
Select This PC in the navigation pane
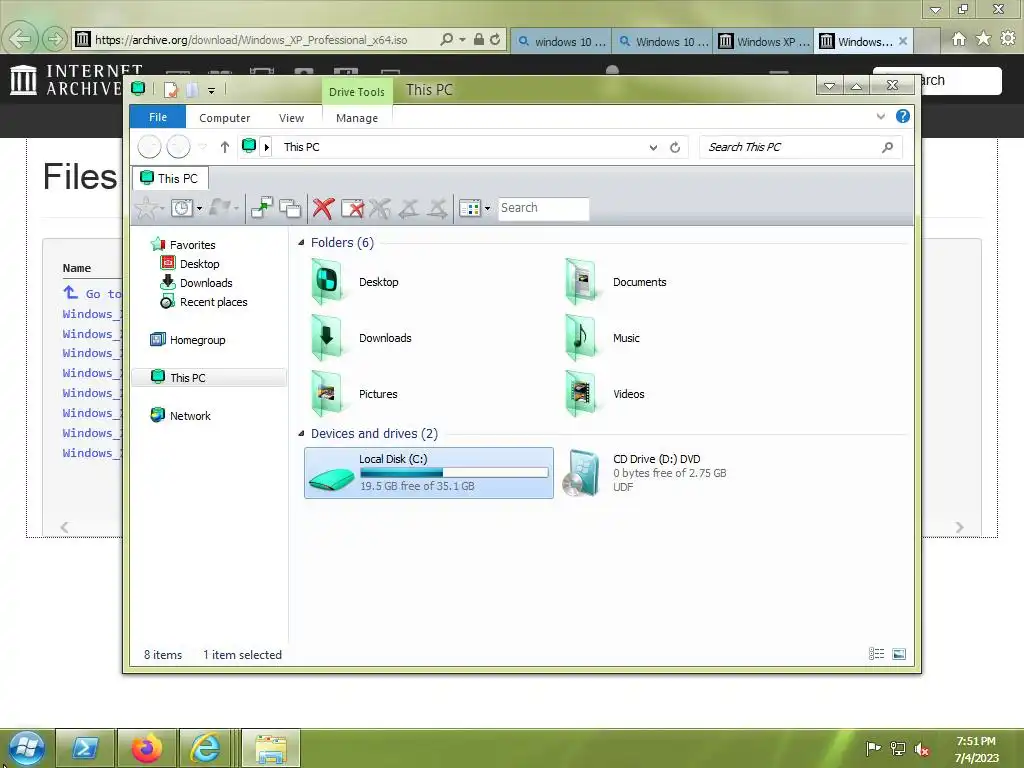209,377
